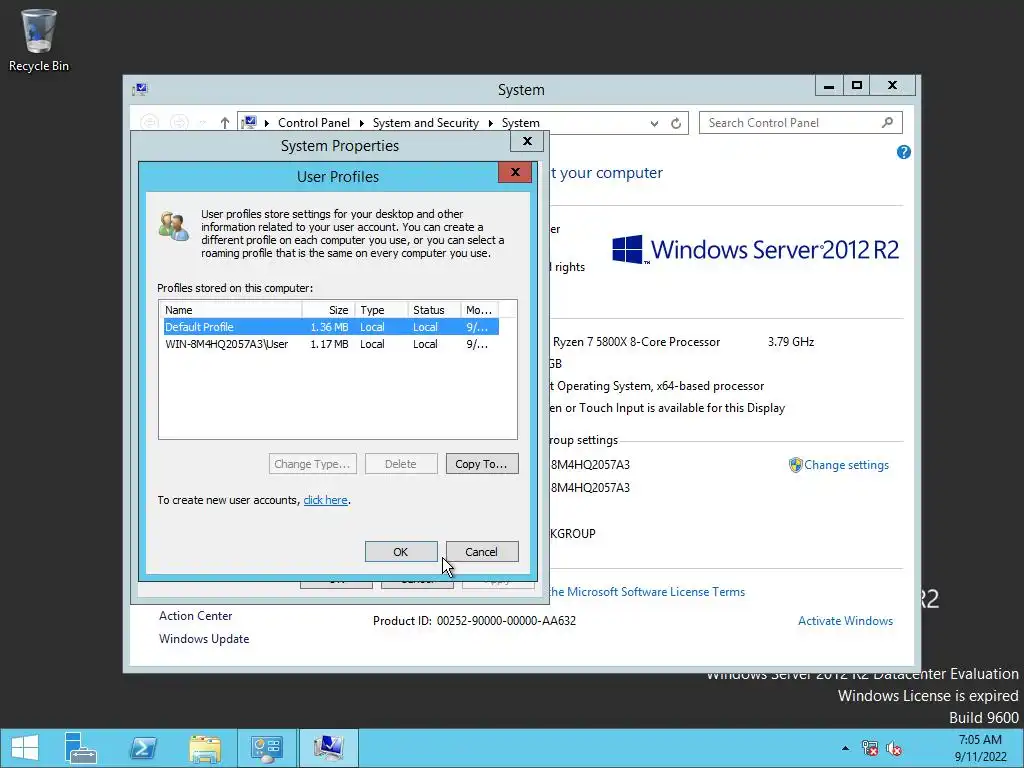Sort profiles by Type column

[x=381, y=310]
